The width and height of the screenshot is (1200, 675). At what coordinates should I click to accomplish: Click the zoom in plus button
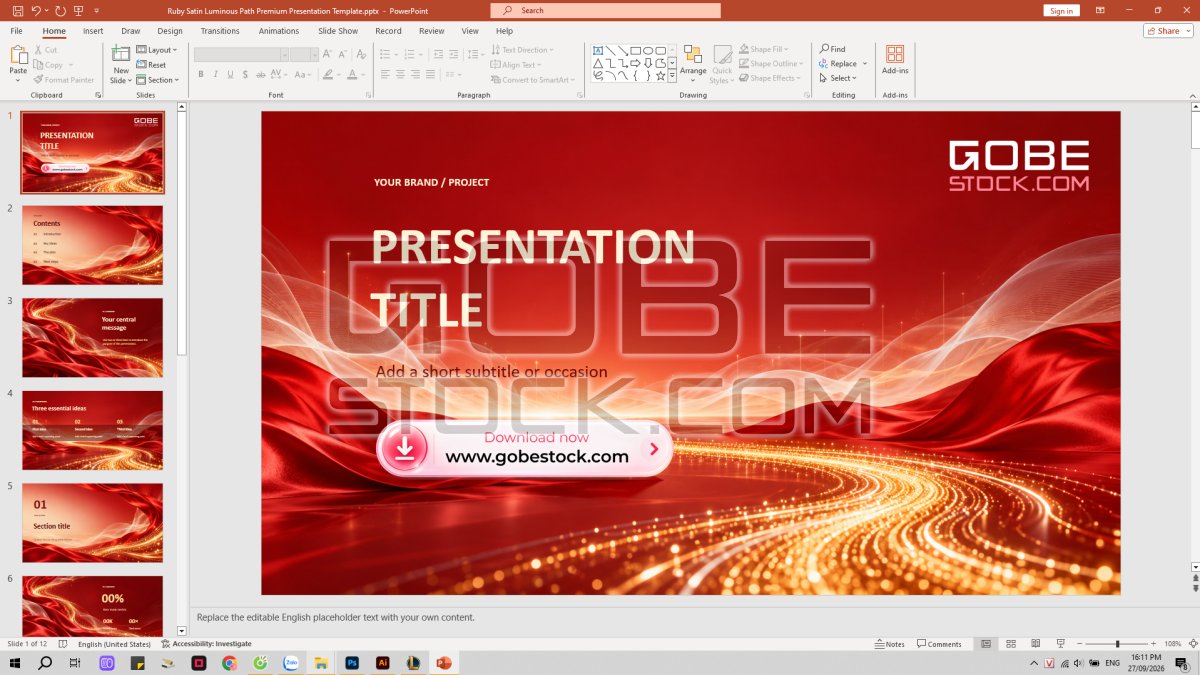[1154, 644]
